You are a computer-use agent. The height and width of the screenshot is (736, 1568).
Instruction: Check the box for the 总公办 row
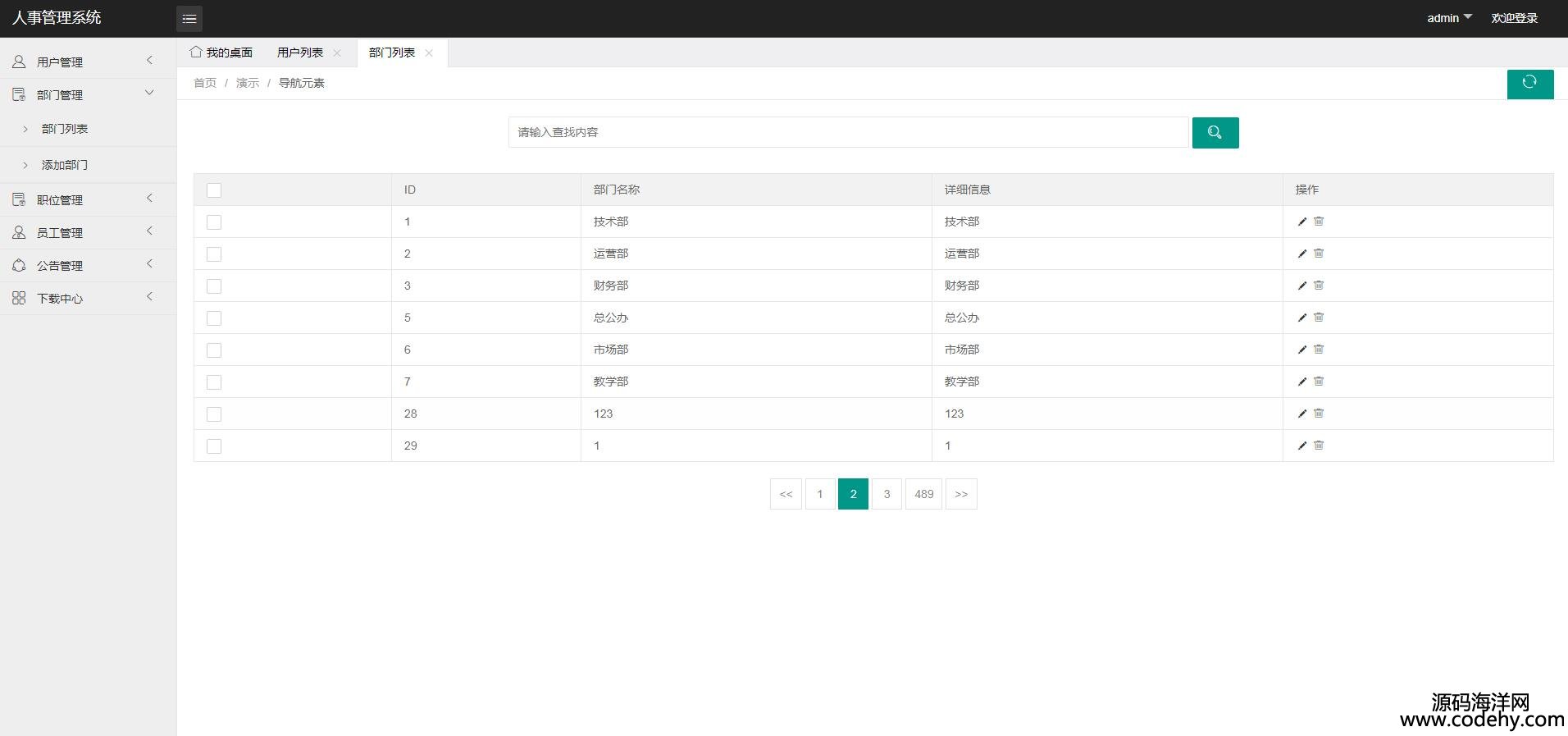click(x=214, y=318)
